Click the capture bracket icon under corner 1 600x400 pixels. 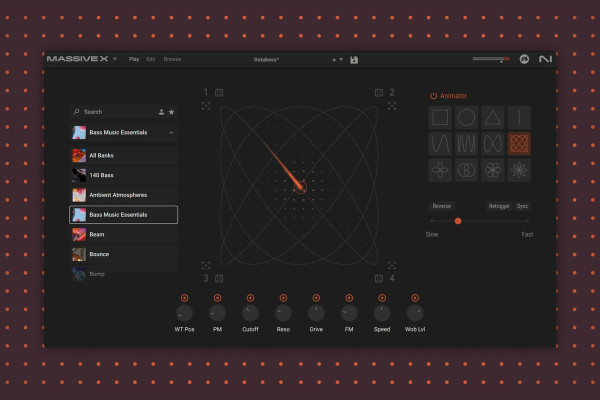206,106
